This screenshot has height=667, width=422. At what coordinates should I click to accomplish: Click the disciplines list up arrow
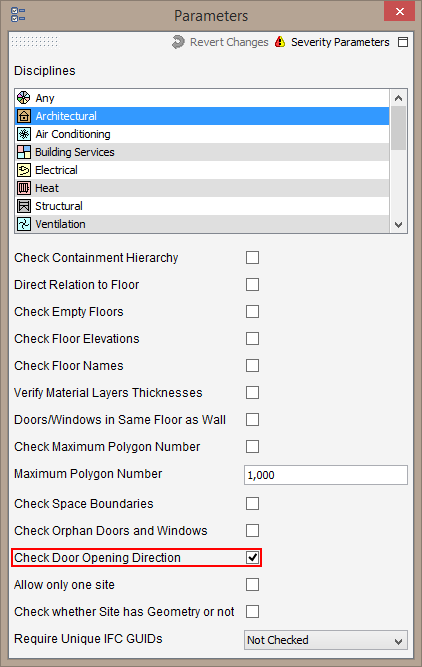398,98
